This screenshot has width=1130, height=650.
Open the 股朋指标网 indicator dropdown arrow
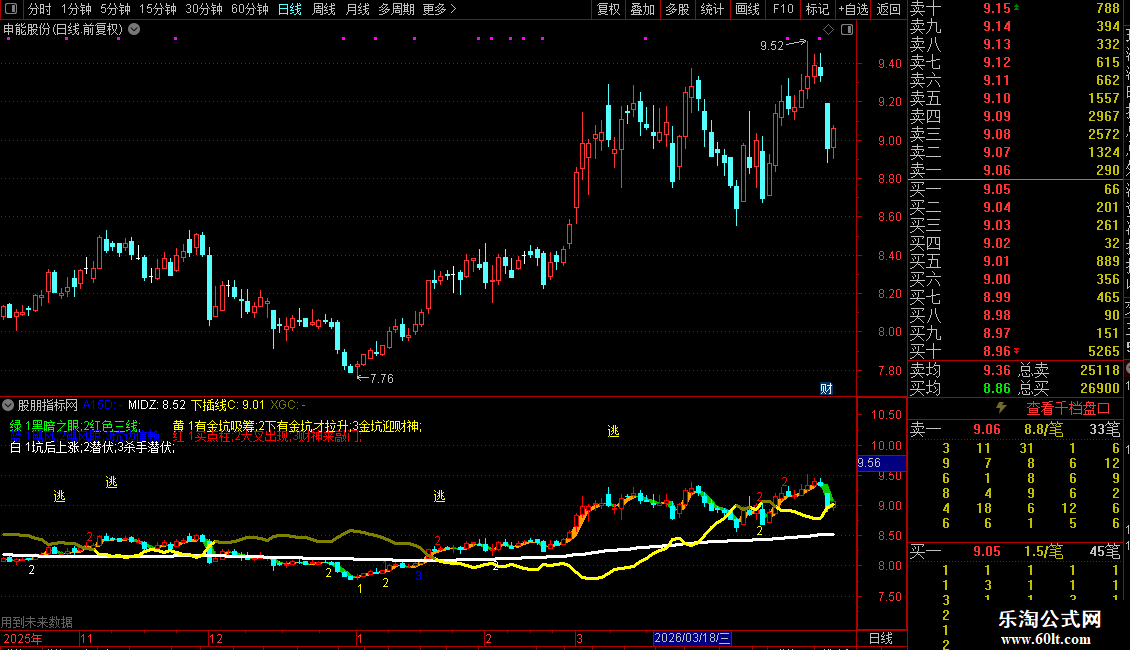click(8, 405)
